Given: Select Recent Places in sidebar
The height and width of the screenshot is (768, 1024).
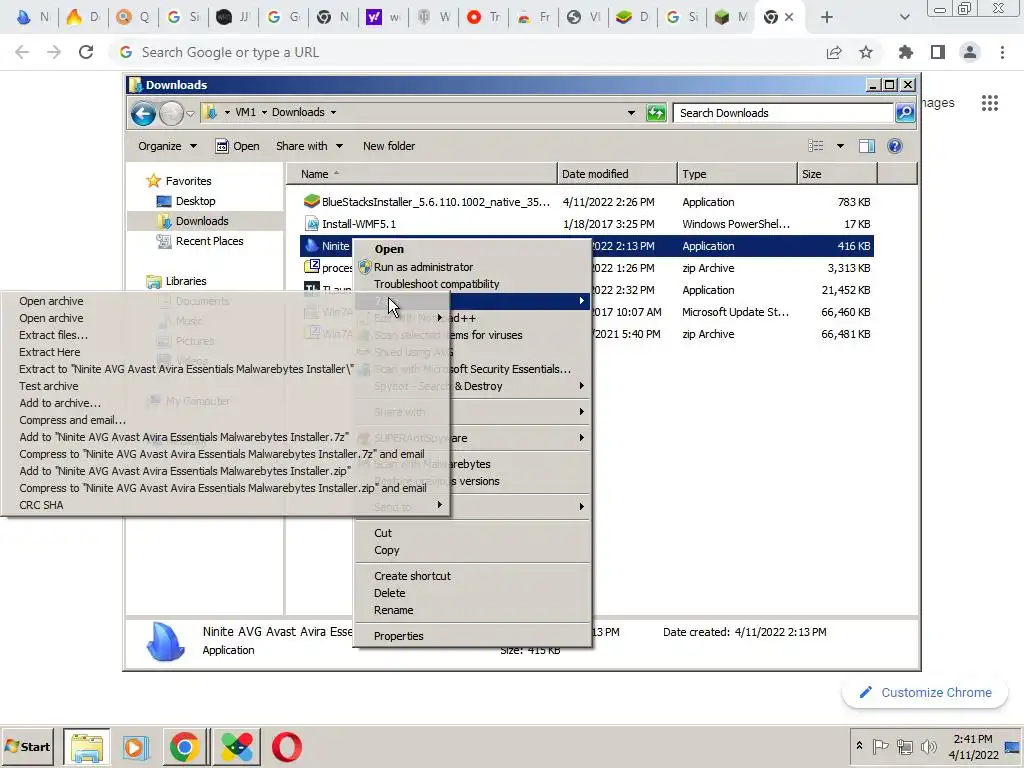Looking at the screenshot, I should [209, 241].
